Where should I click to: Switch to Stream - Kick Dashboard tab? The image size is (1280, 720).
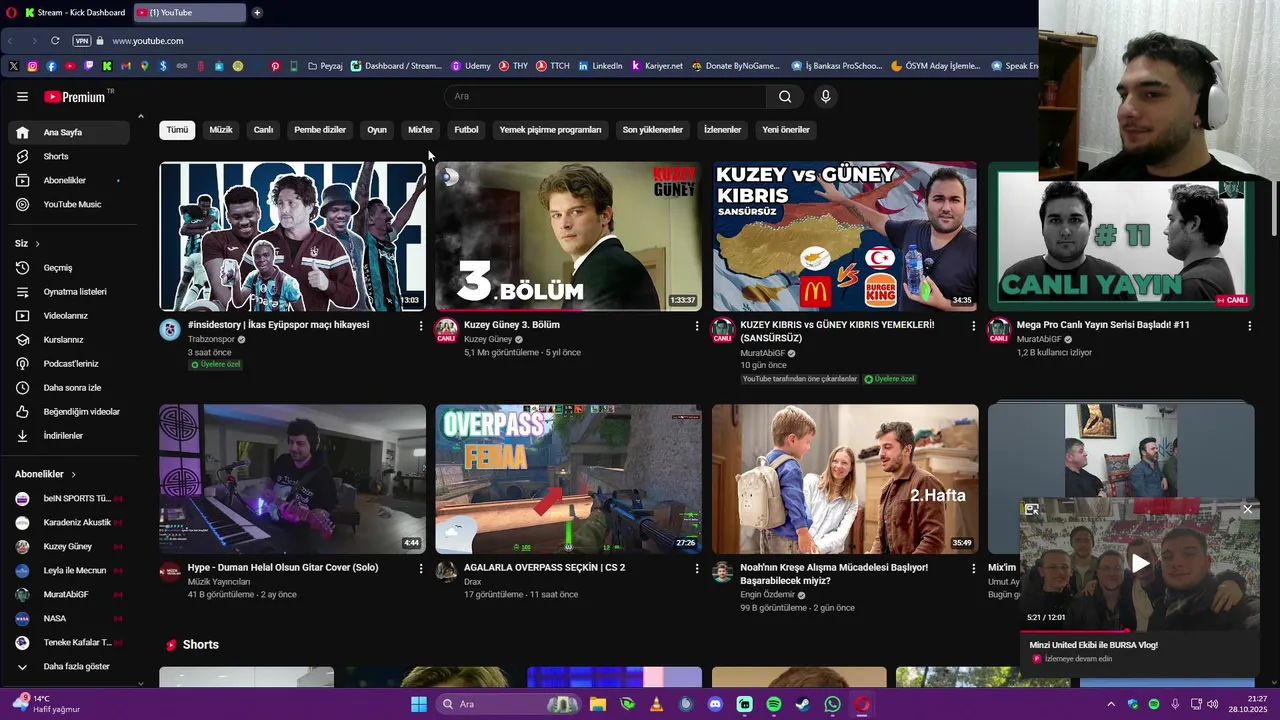pyautogui.click(x=74, y=12)
